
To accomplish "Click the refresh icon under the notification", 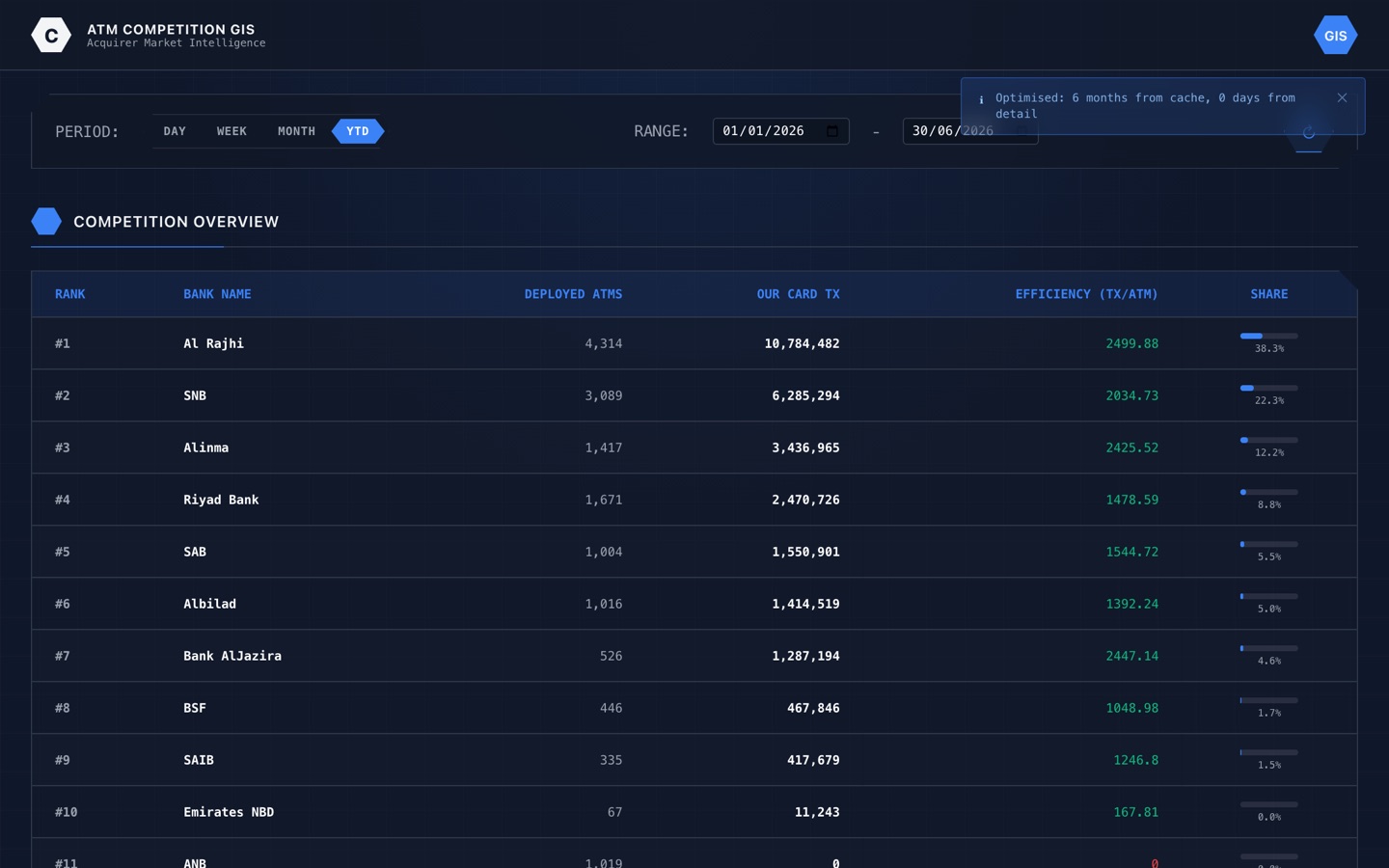I will click(1309, 133).
